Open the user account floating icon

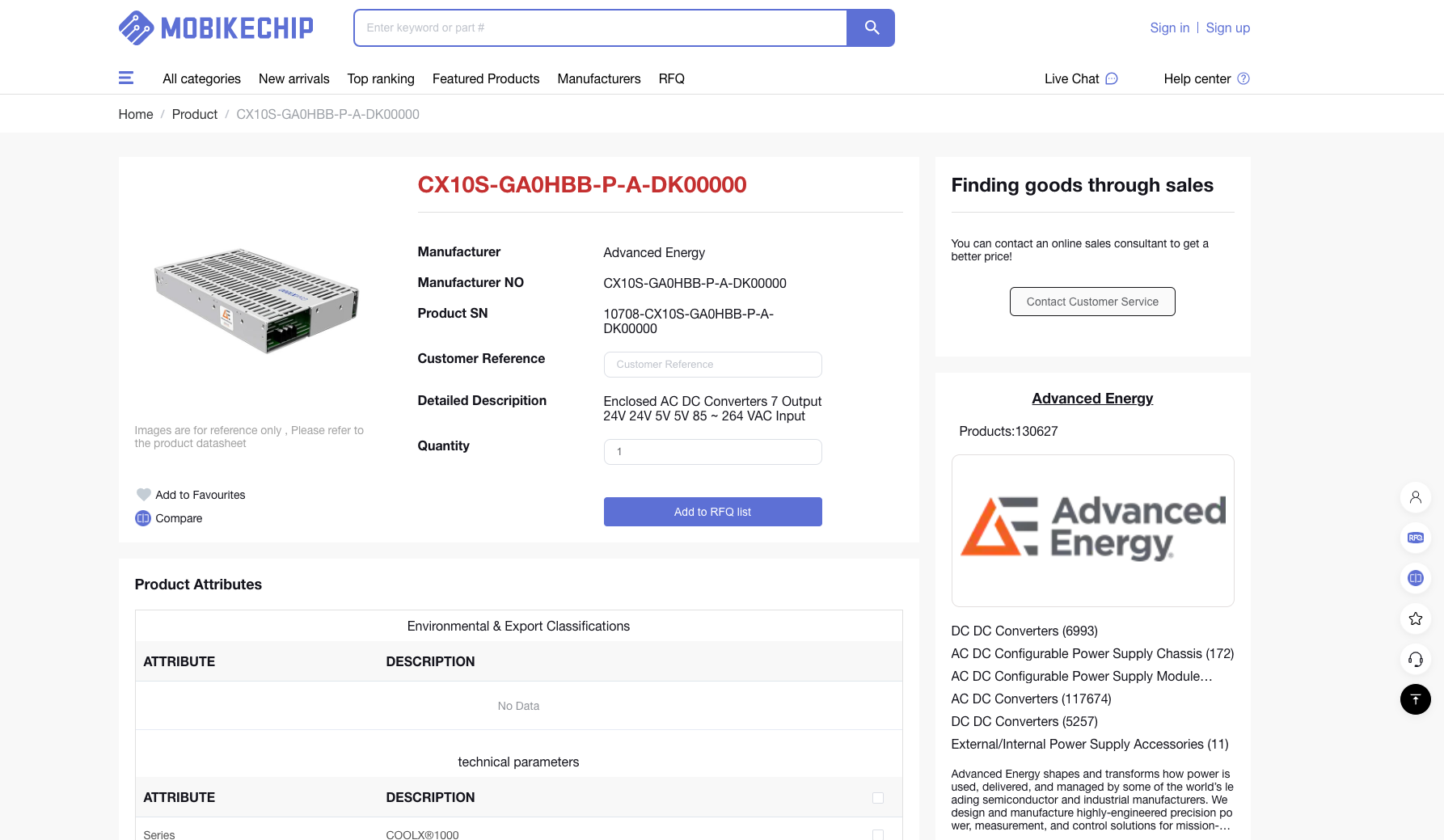[1416, 497]
